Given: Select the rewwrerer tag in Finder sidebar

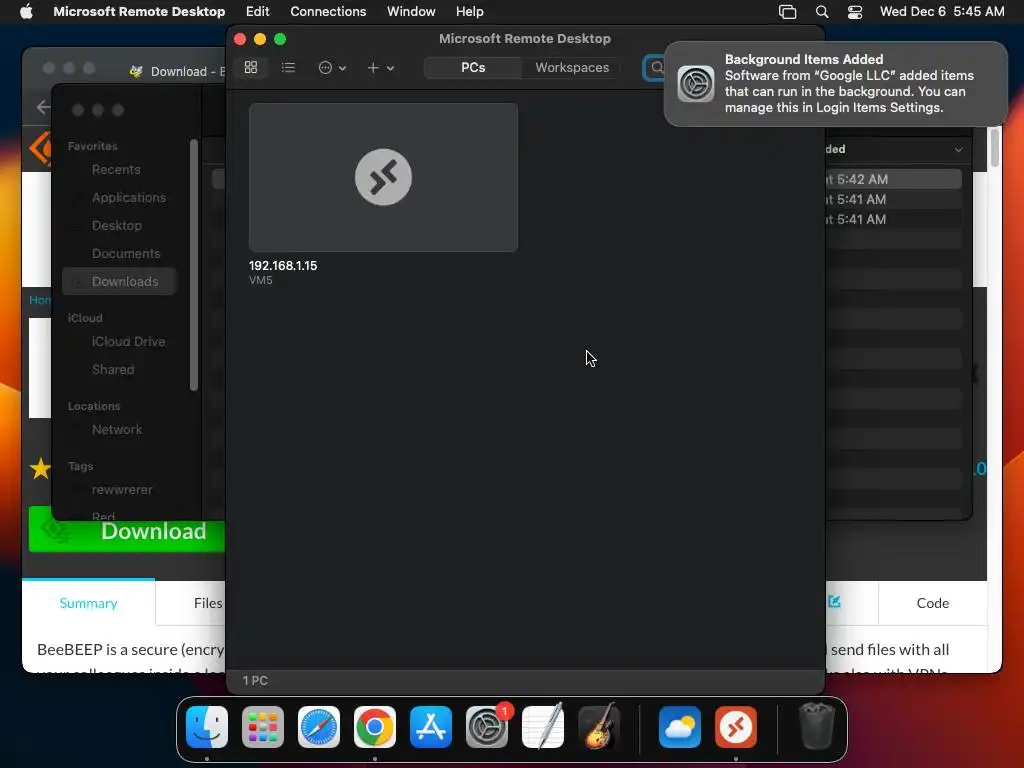Looking at the screenshot, I should pyautogui.click(x=120, y=490).
